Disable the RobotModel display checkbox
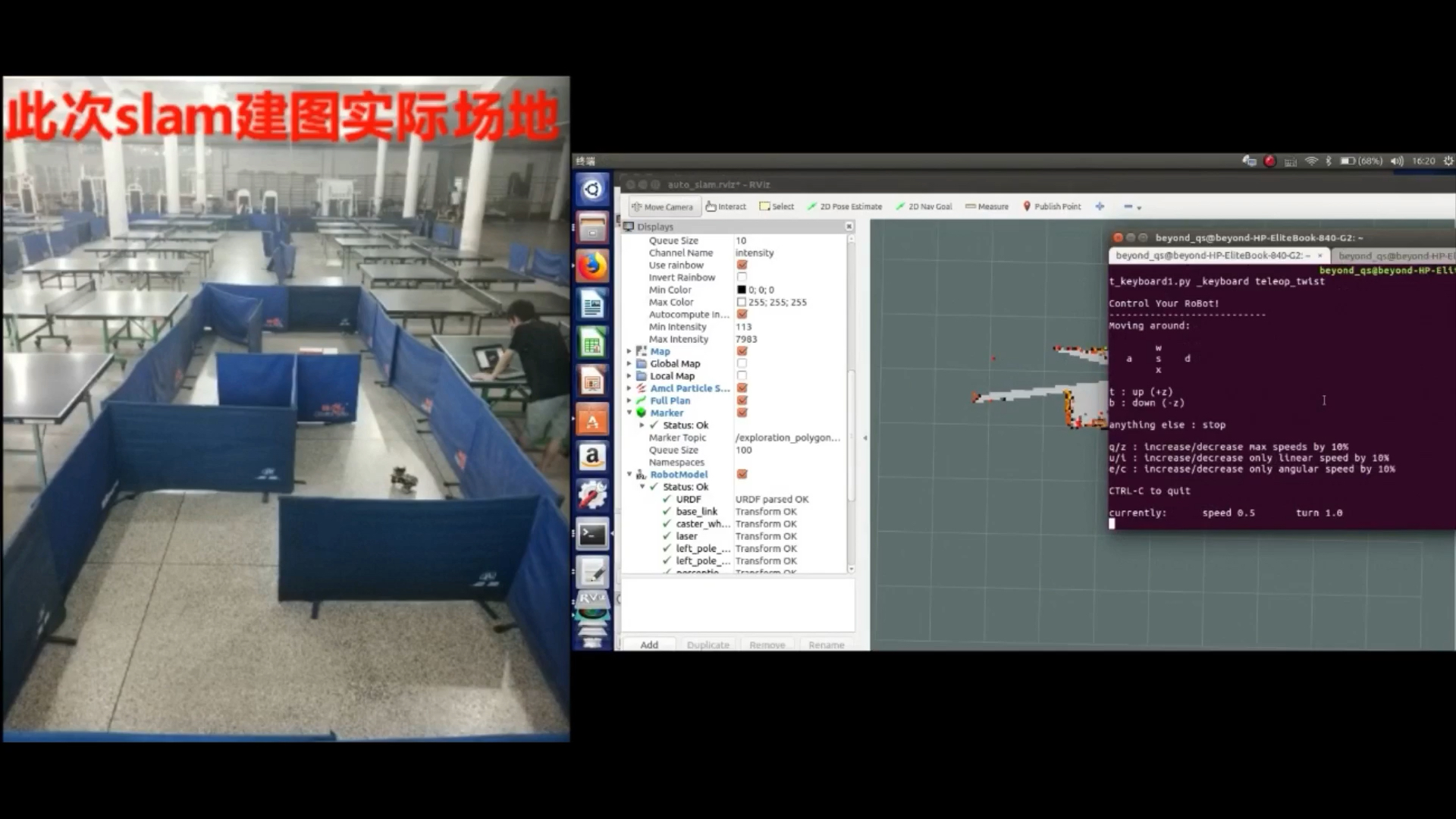The image size is (1456, 819). [x=742, y=475]
